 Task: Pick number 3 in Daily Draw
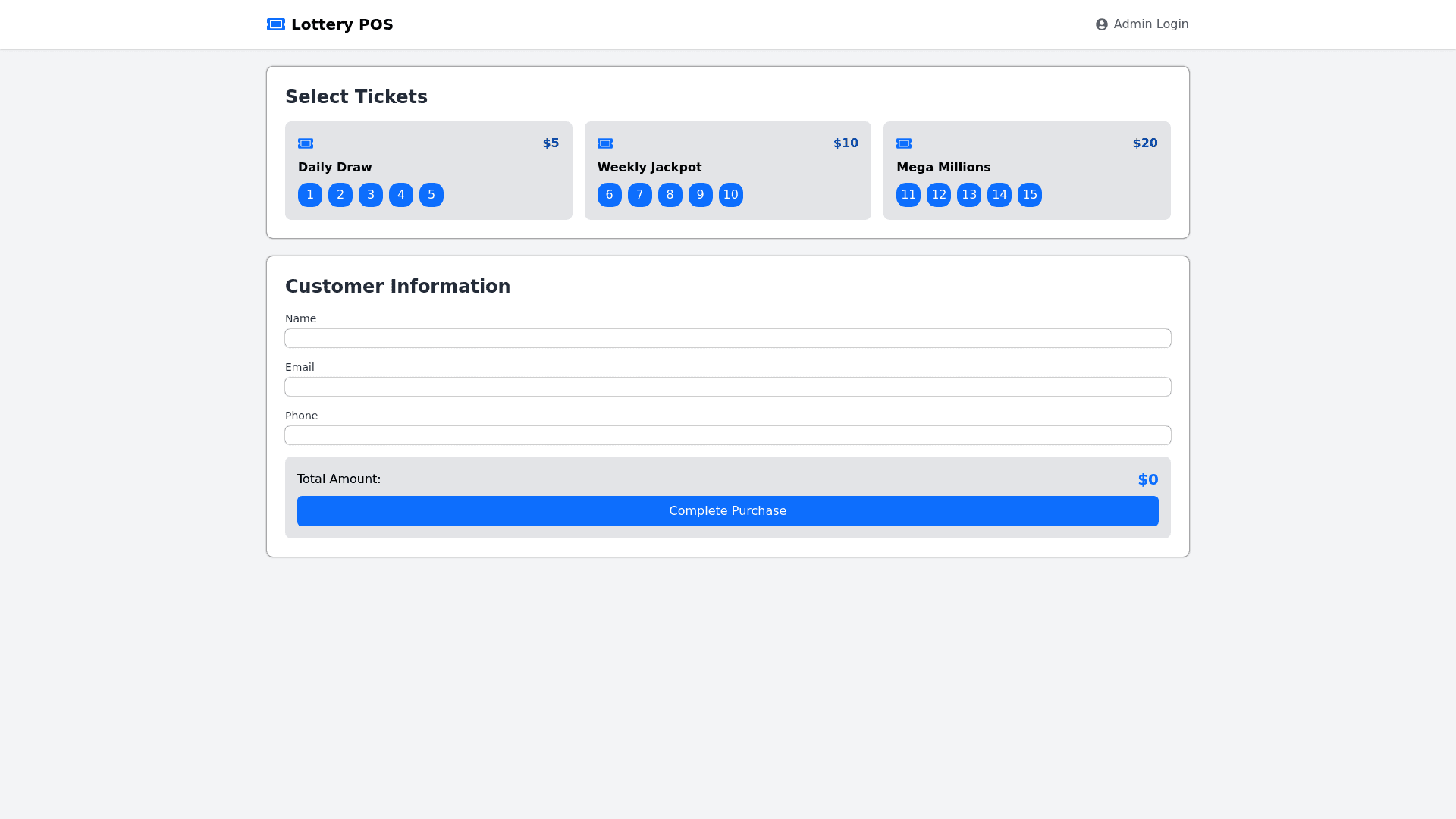pos(370,195)
